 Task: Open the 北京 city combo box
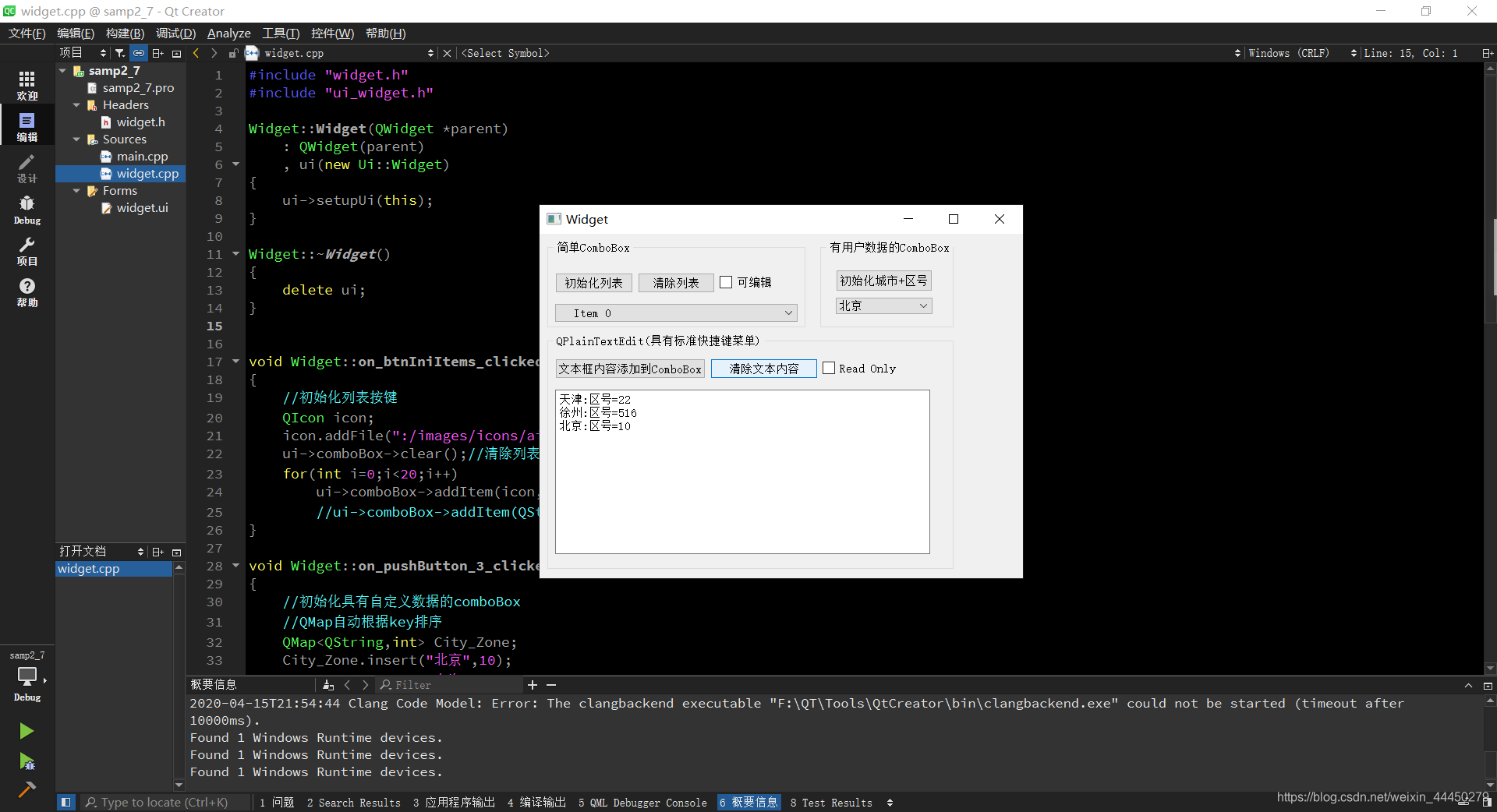tap(883, 305)
